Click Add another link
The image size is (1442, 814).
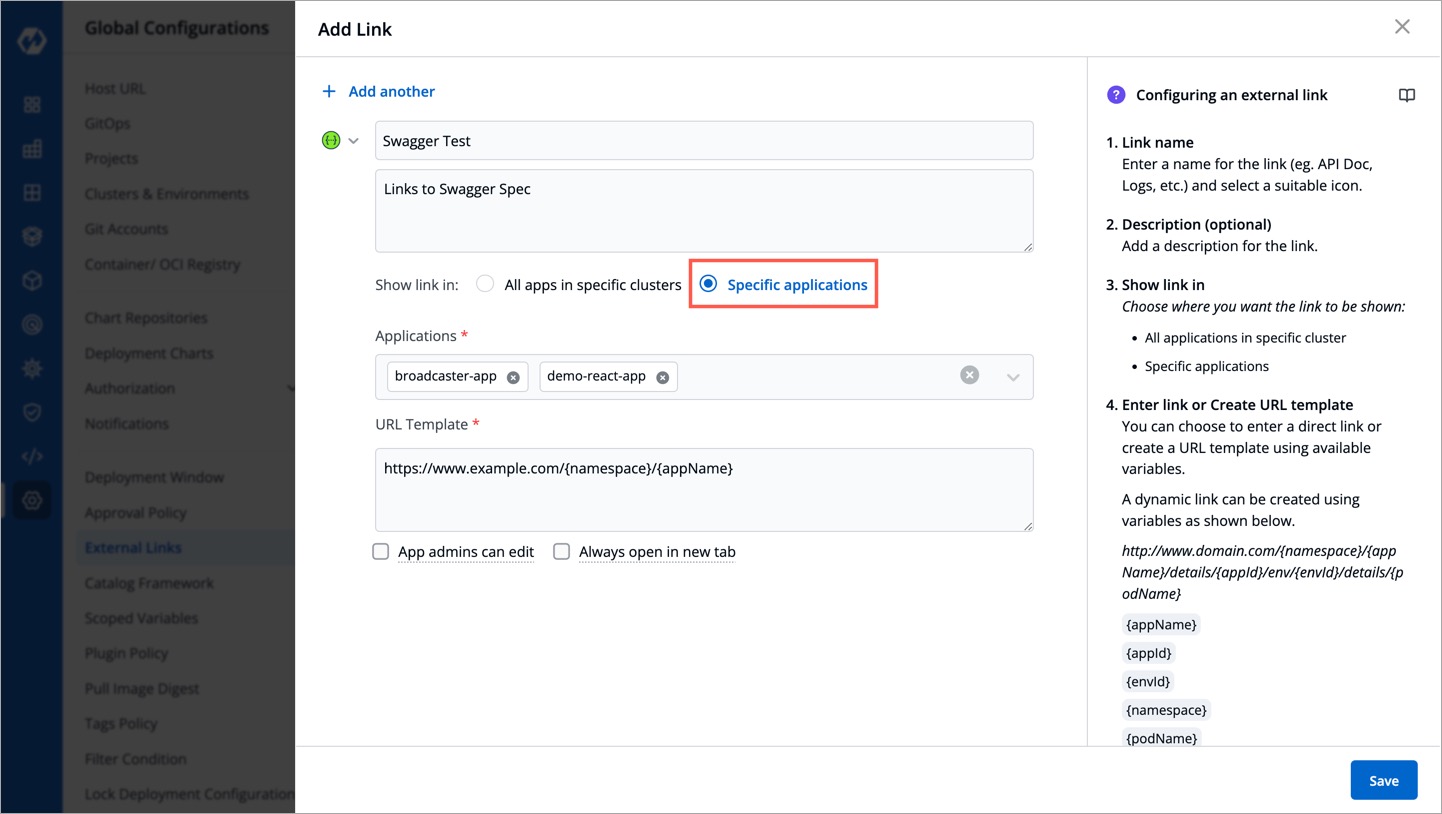[x=391, y=92]
